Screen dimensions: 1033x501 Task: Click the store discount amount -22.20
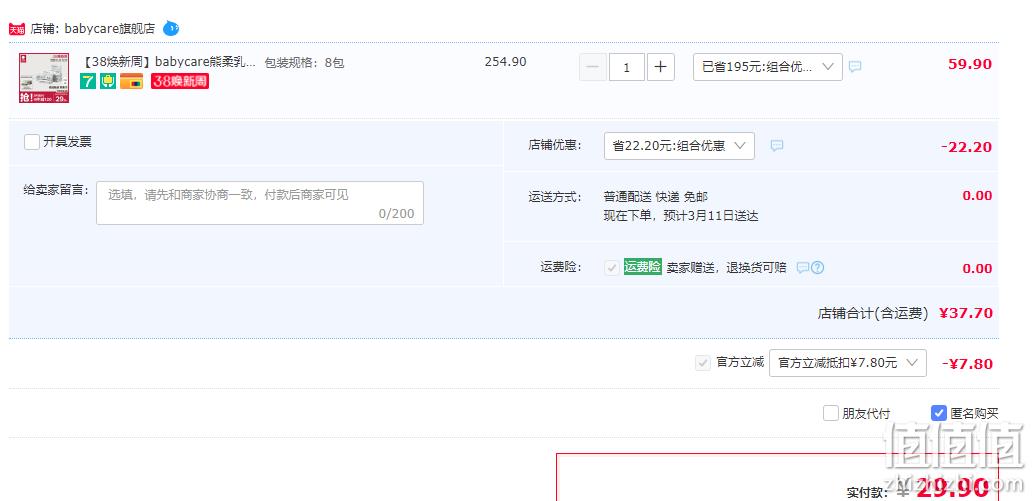coord(966,147)
